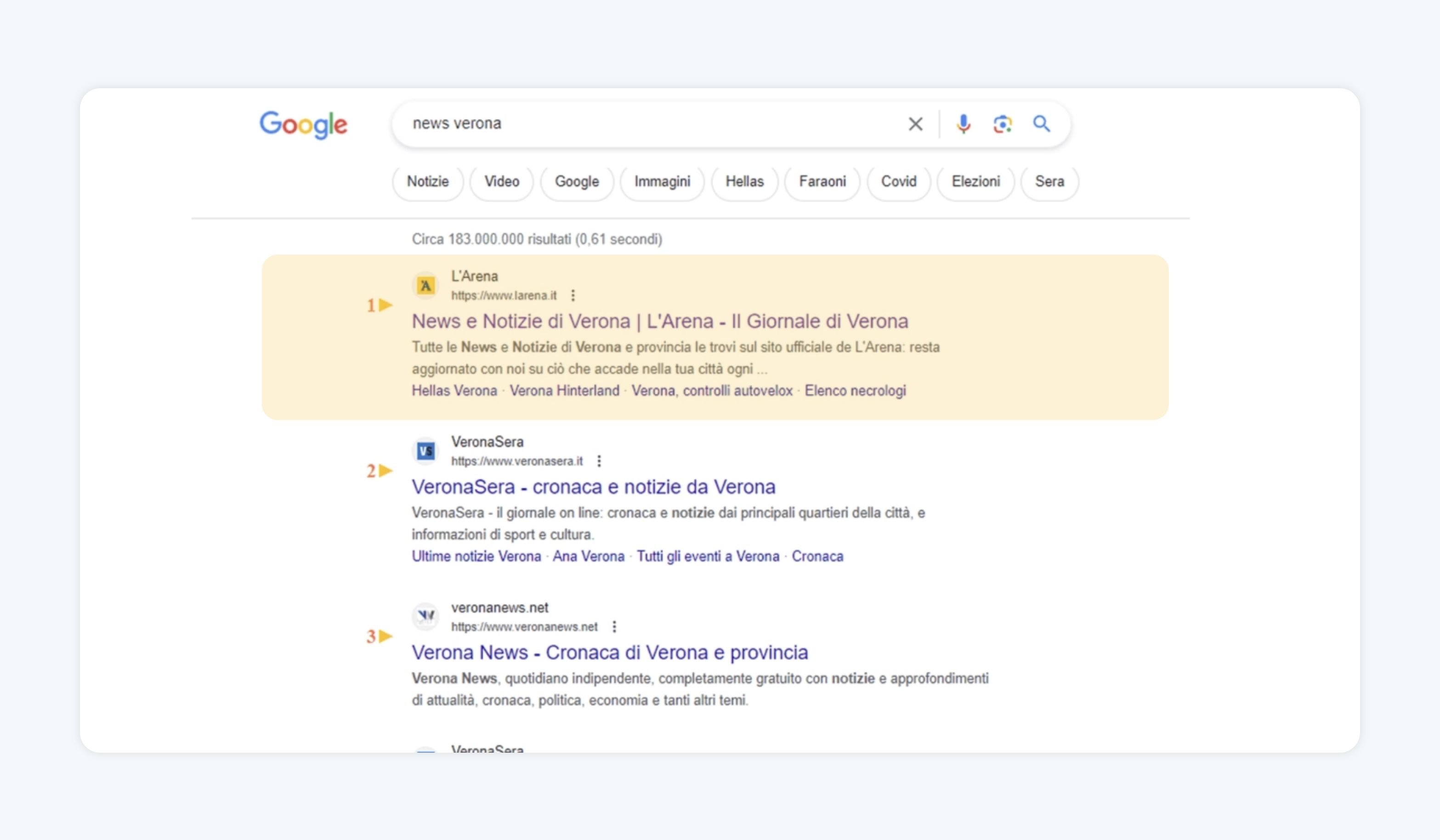
Task: Select the Immagini filter chip
Action: point(662,182)
